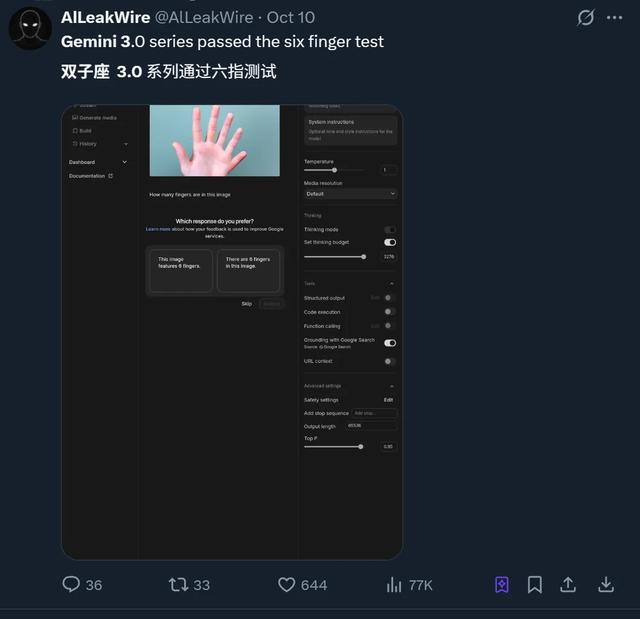
Task: Open the tweet's three-dot More menu
Action: [x=614, y=18]
